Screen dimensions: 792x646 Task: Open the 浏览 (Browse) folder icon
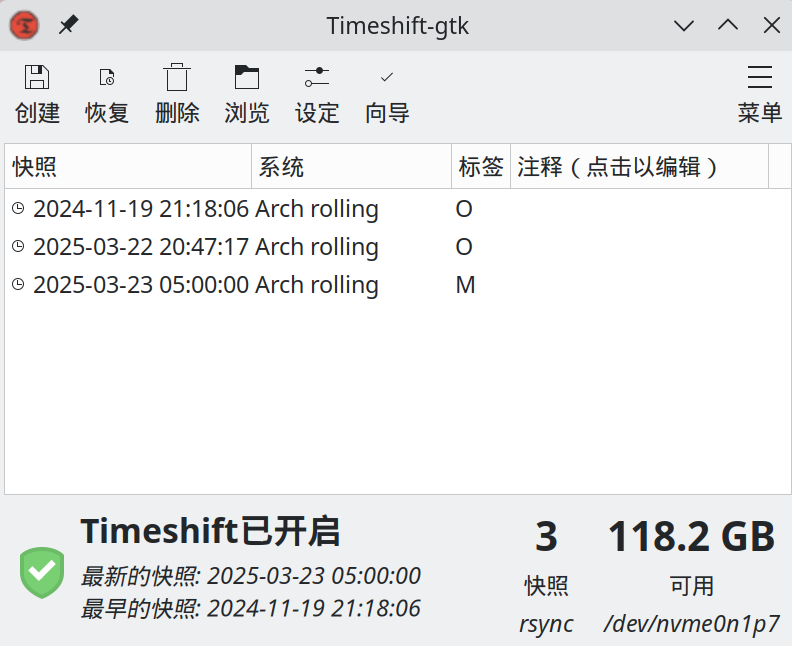click(x=247, y=78)
